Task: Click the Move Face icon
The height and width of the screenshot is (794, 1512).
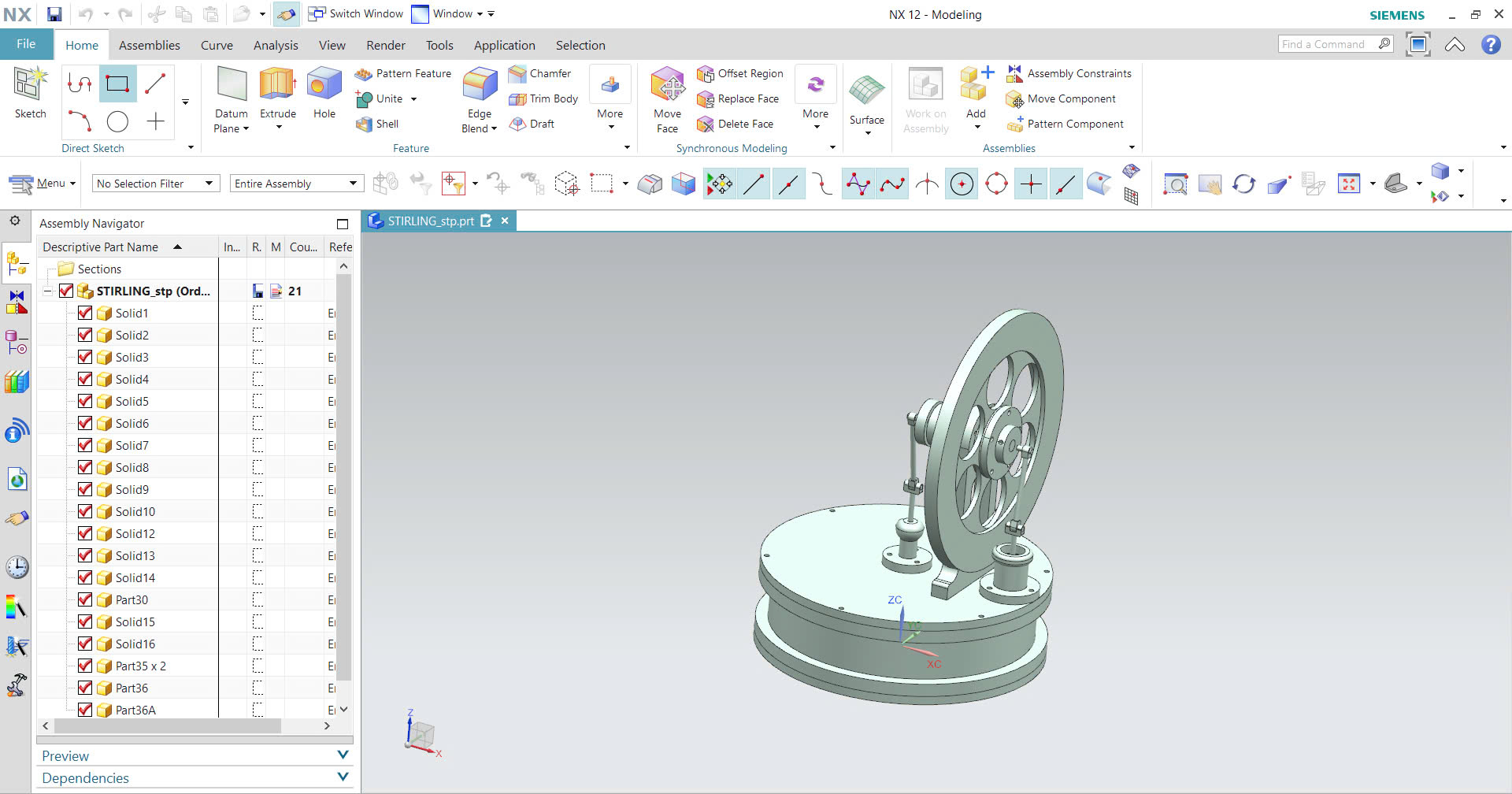Action: tap(667, 85)
